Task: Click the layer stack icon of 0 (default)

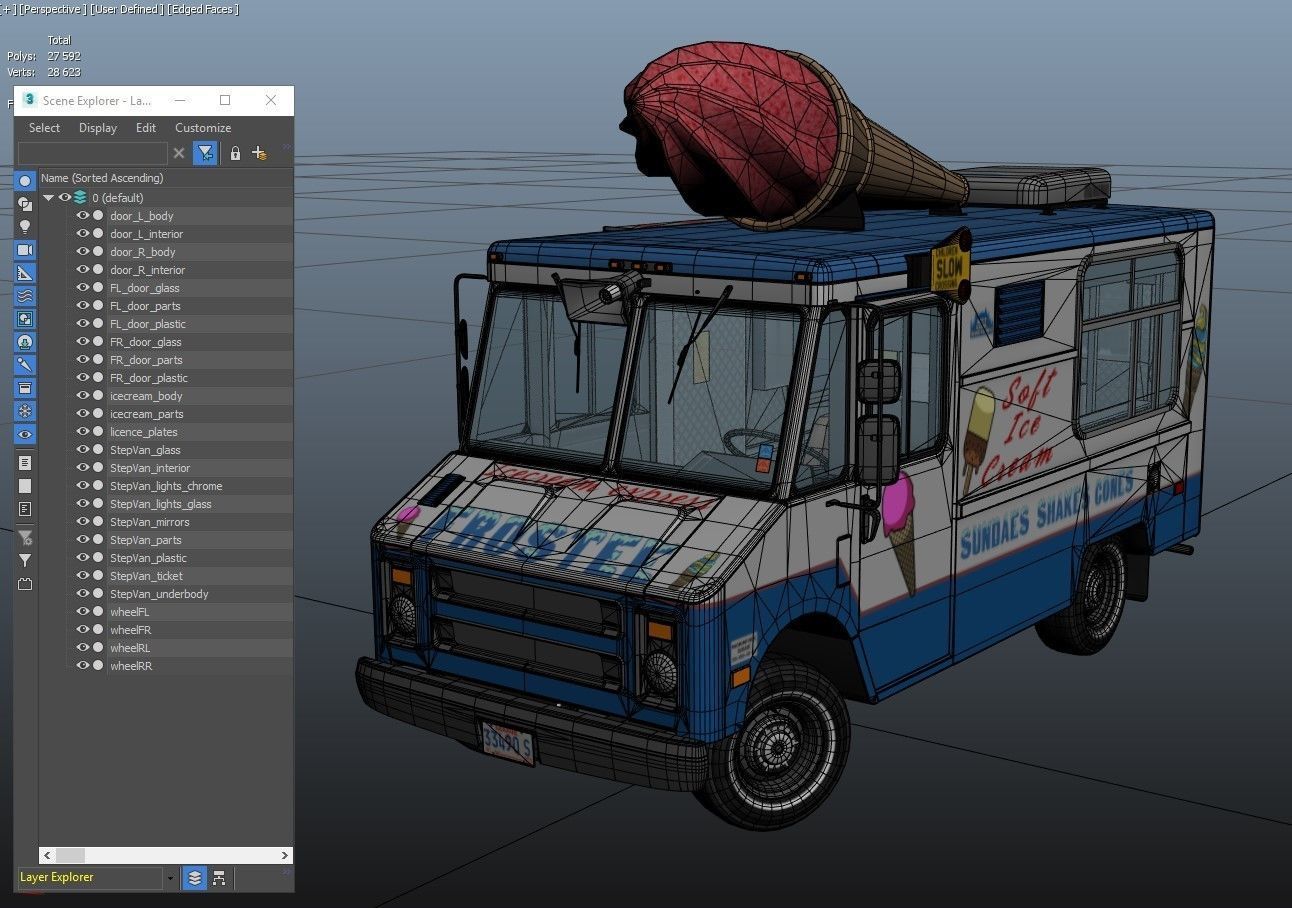Action: 80,198
